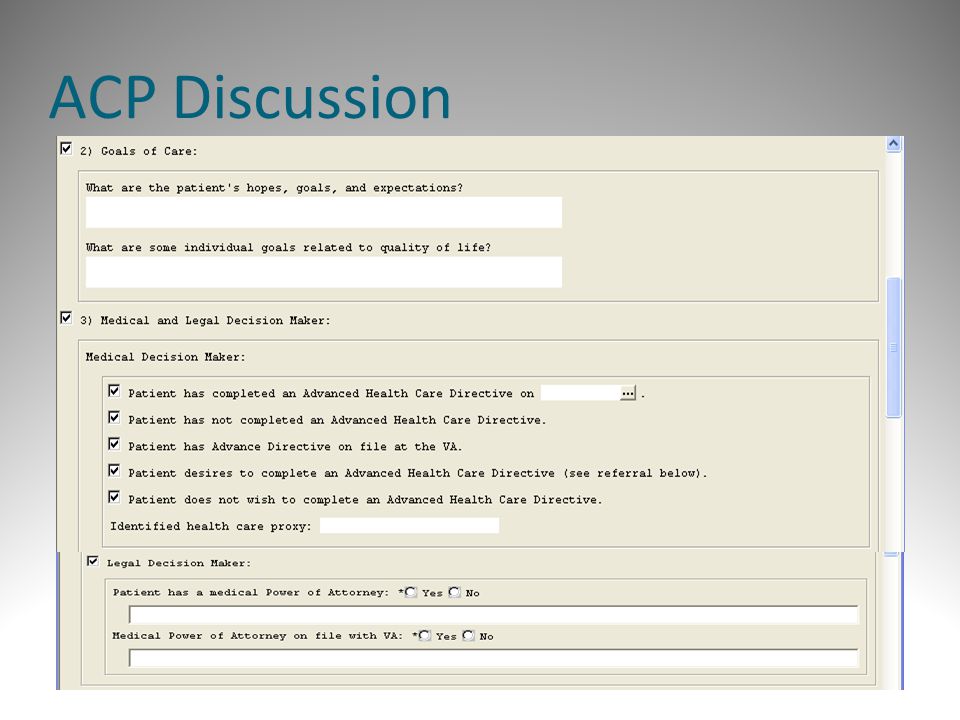Click the 'Identified health care proxy' field

410,525
